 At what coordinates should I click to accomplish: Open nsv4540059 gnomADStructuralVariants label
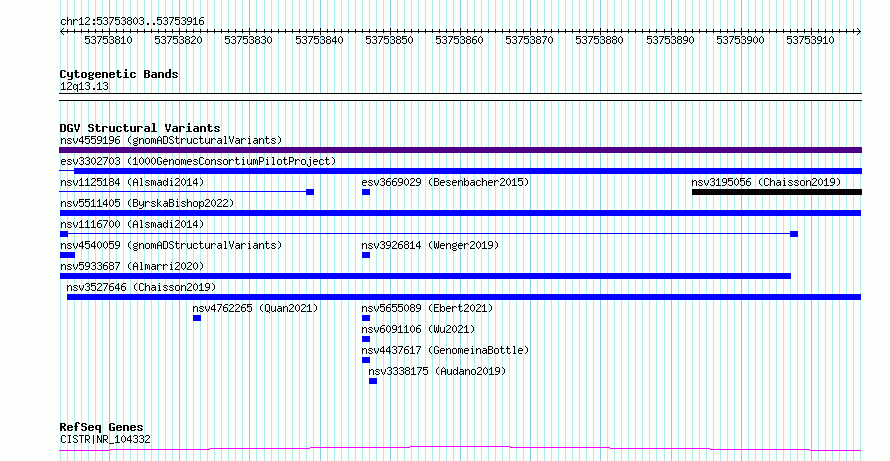point(171,245)
